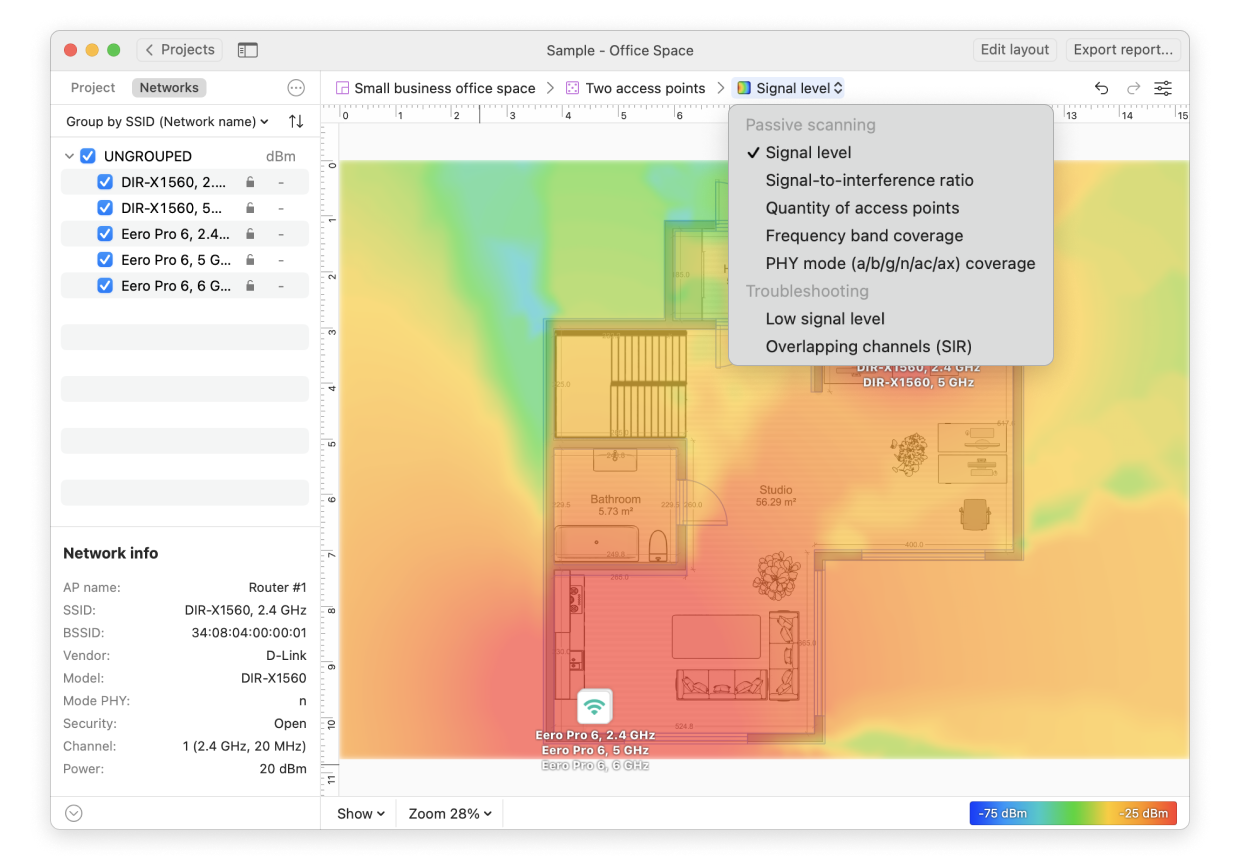
Task: Click lock icon of Eero Pro 6, 5 GHz row
Action: coord(250,260)
